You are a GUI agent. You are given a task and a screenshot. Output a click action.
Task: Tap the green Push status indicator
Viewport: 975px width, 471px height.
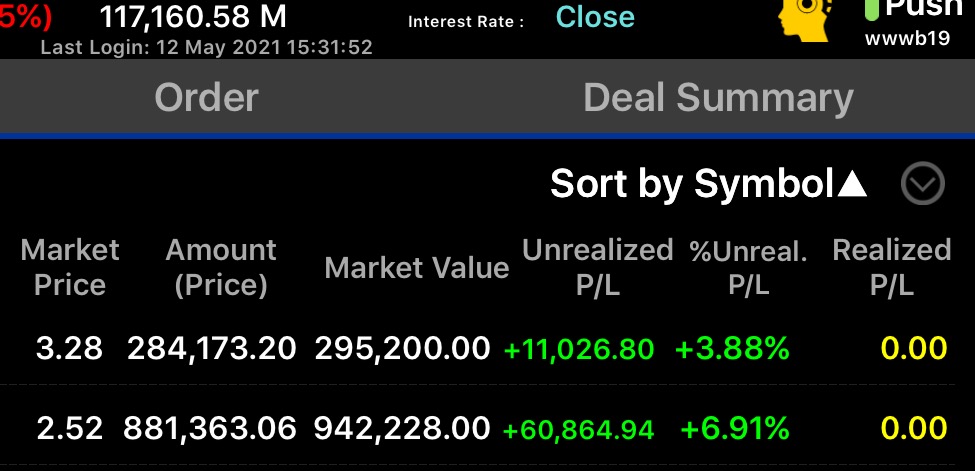910,10
